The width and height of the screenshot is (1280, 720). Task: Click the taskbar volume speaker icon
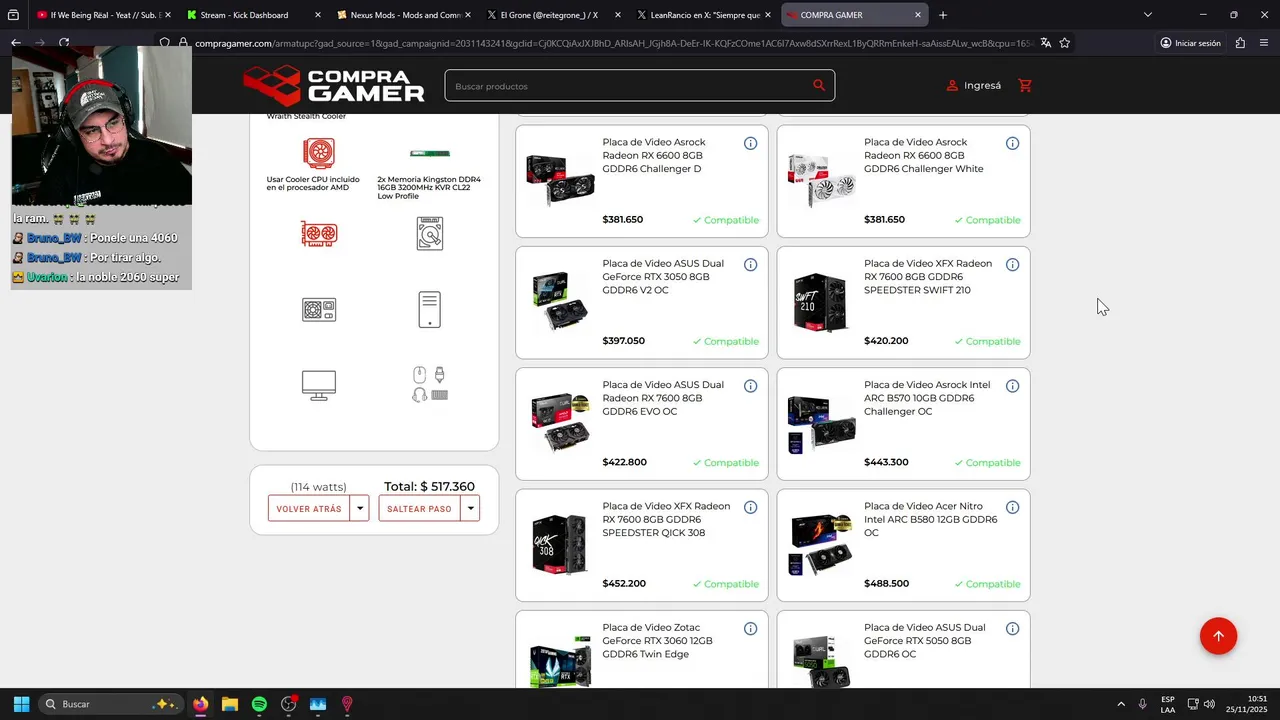[x=1209, y=704]
